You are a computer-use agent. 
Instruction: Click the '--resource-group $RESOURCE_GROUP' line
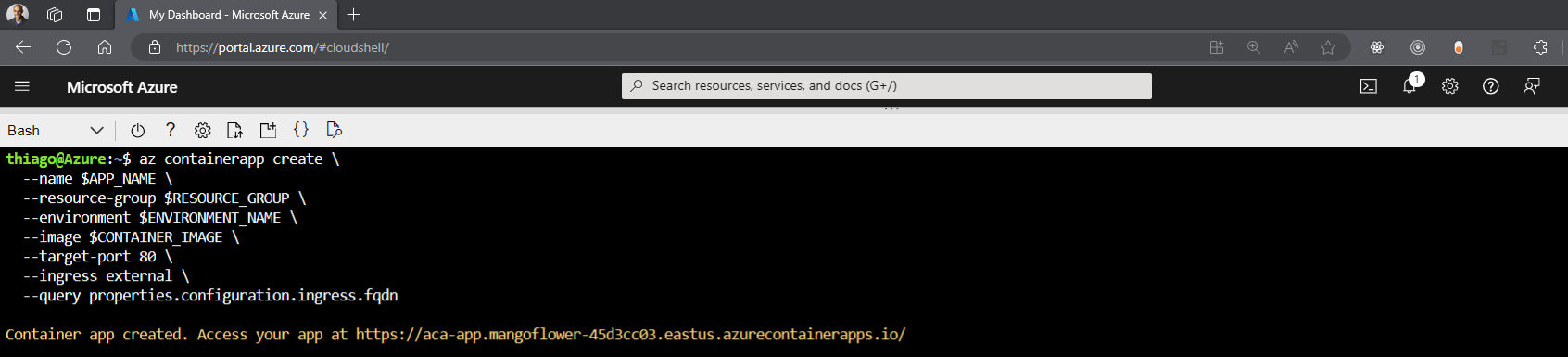(164, 198)
